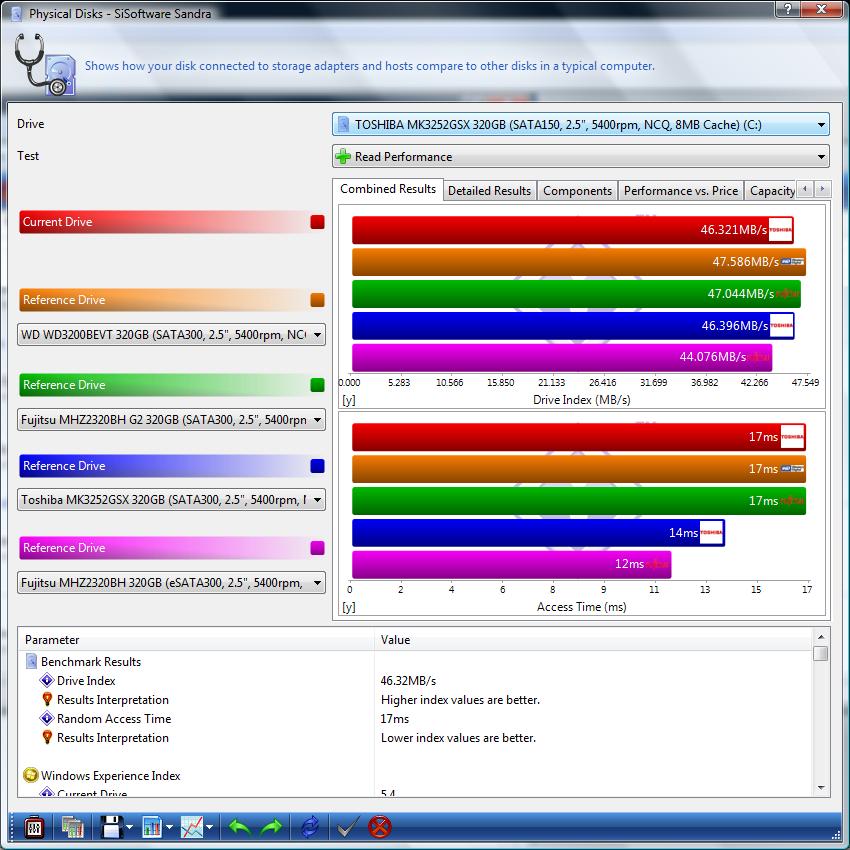Image resolution: width=850 pixels, height=850 pixels.
Task: Open the Drive selection dropdown (TOSHIBA MK3252GSX)
Action: pyautogui.click(x=581, y=125)
